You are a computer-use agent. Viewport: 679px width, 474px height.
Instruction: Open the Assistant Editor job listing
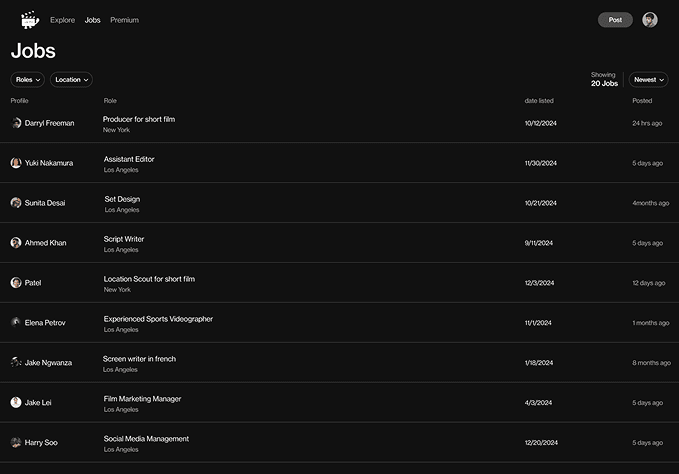[129, 159]
